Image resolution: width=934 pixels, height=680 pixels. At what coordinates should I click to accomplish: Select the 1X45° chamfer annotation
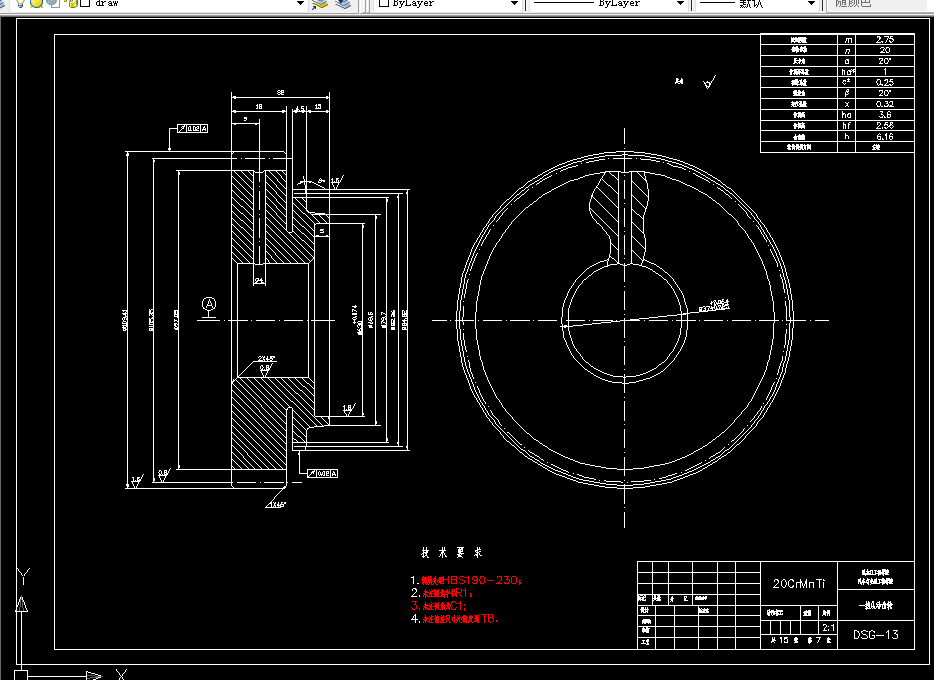coord(278,504)
